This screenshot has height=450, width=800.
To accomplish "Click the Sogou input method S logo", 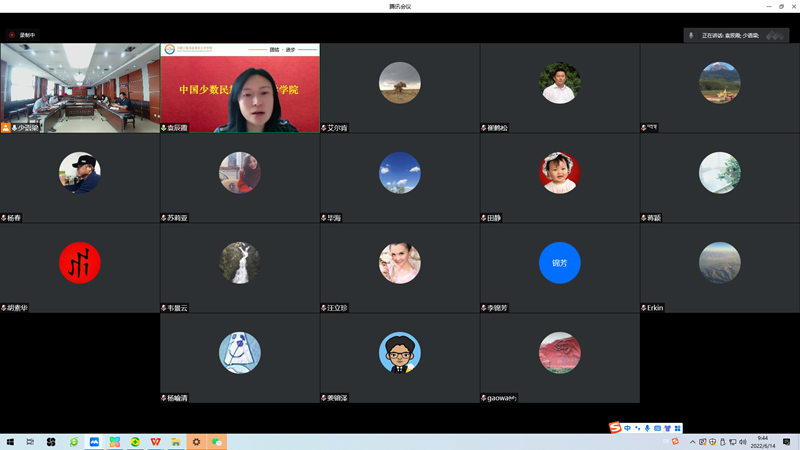I will click(616, 428).
